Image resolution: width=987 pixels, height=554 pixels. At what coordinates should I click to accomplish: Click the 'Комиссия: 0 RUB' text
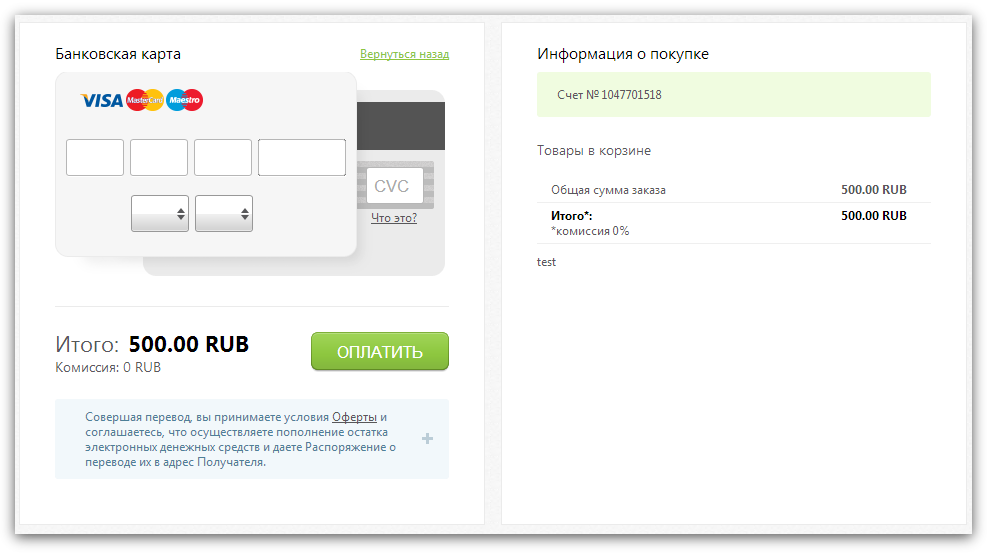click(108, 368)
